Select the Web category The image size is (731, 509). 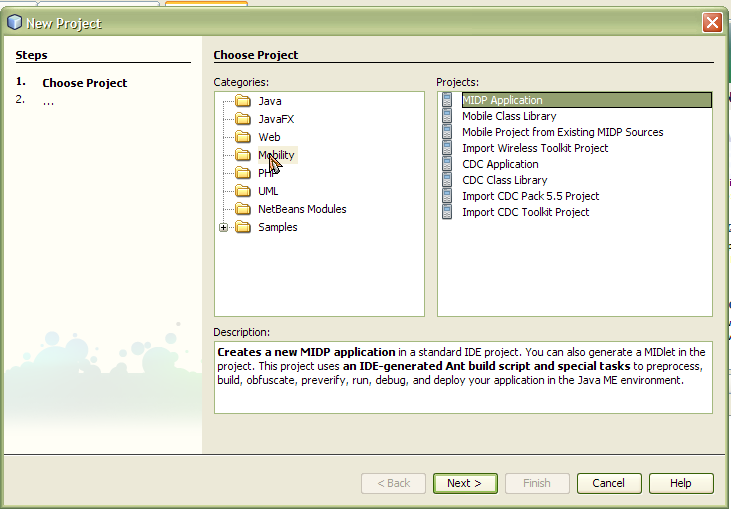point(269,137)
